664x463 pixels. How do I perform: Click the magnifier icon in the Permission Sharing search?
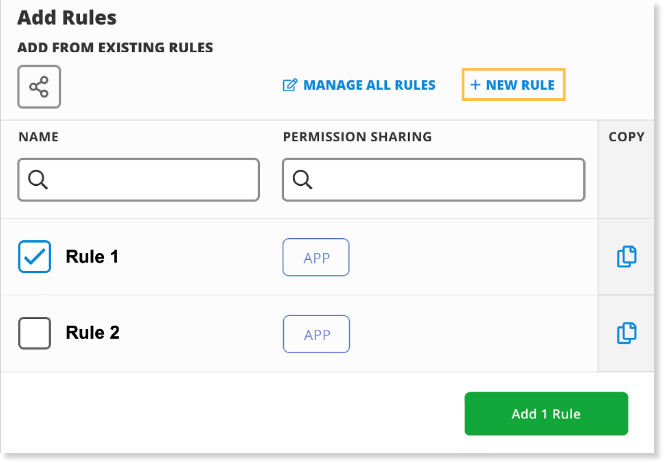point(302,180)
